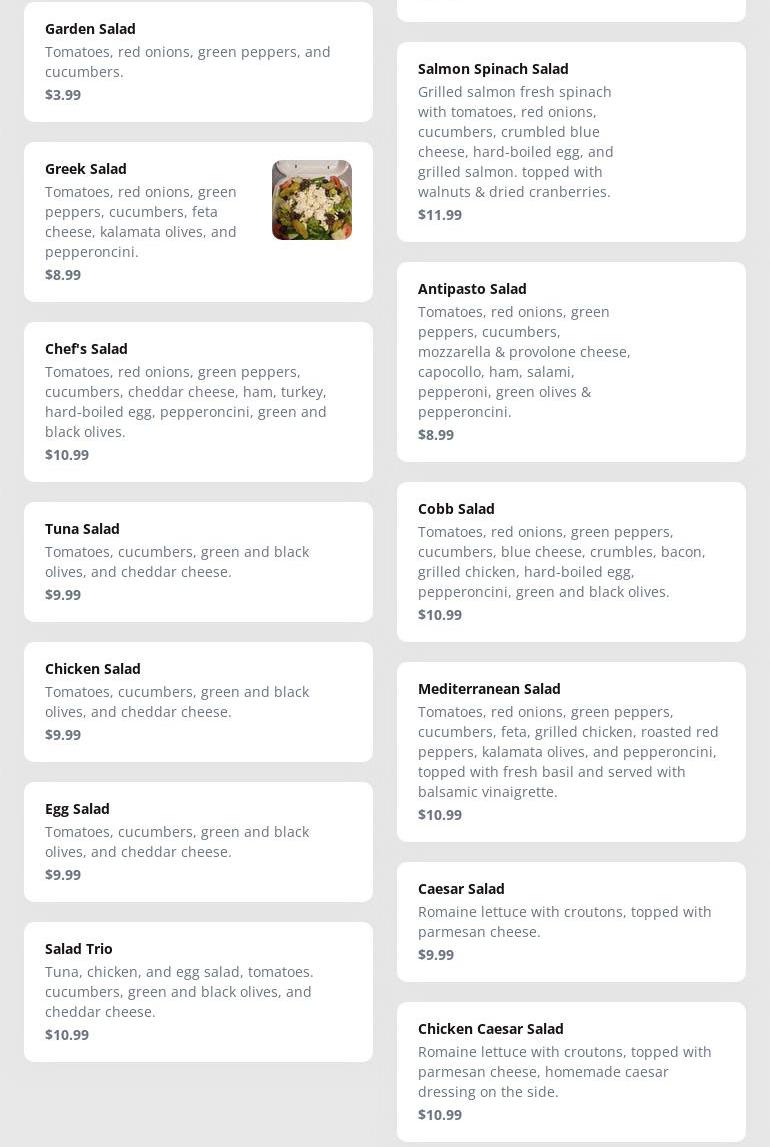Viewport: 770px width, 1147px height.
Task: Click the Greek Salad photo thumbnail
Action: pos(311,200)
